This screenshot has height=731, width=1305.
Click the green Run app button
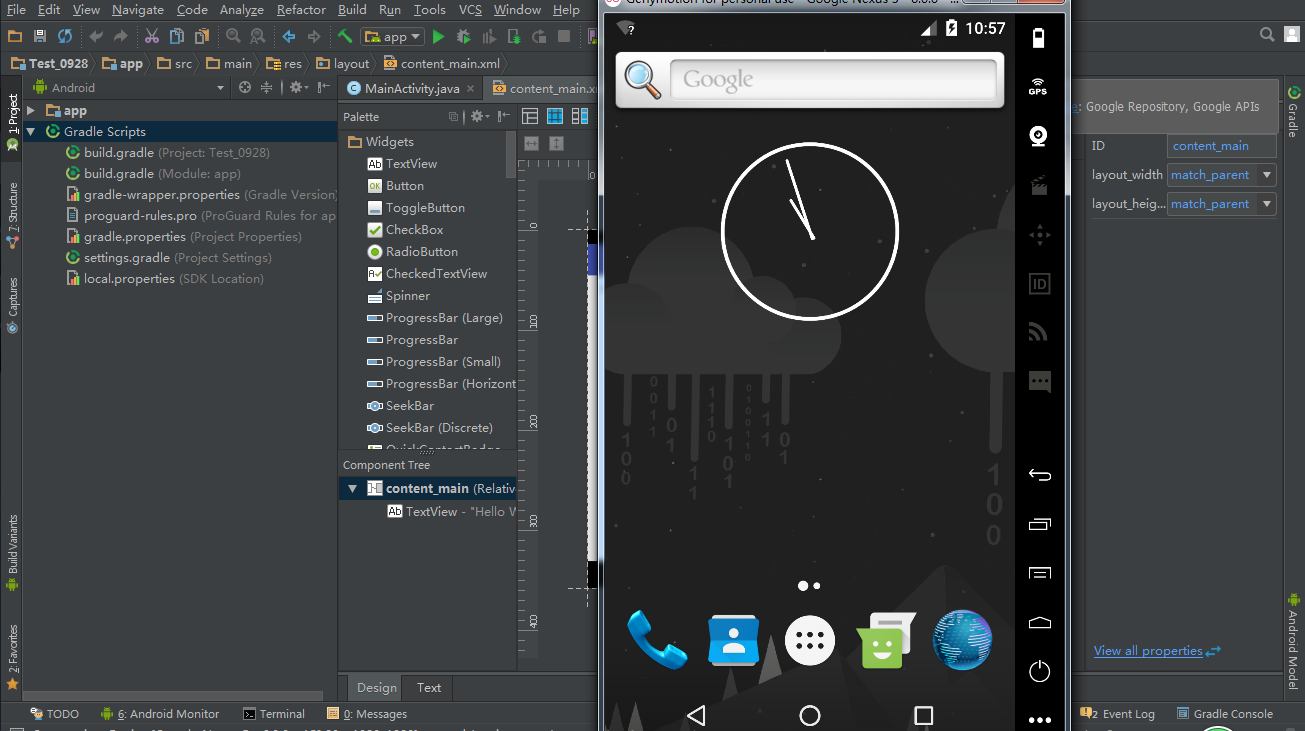(x=438, y=37)
